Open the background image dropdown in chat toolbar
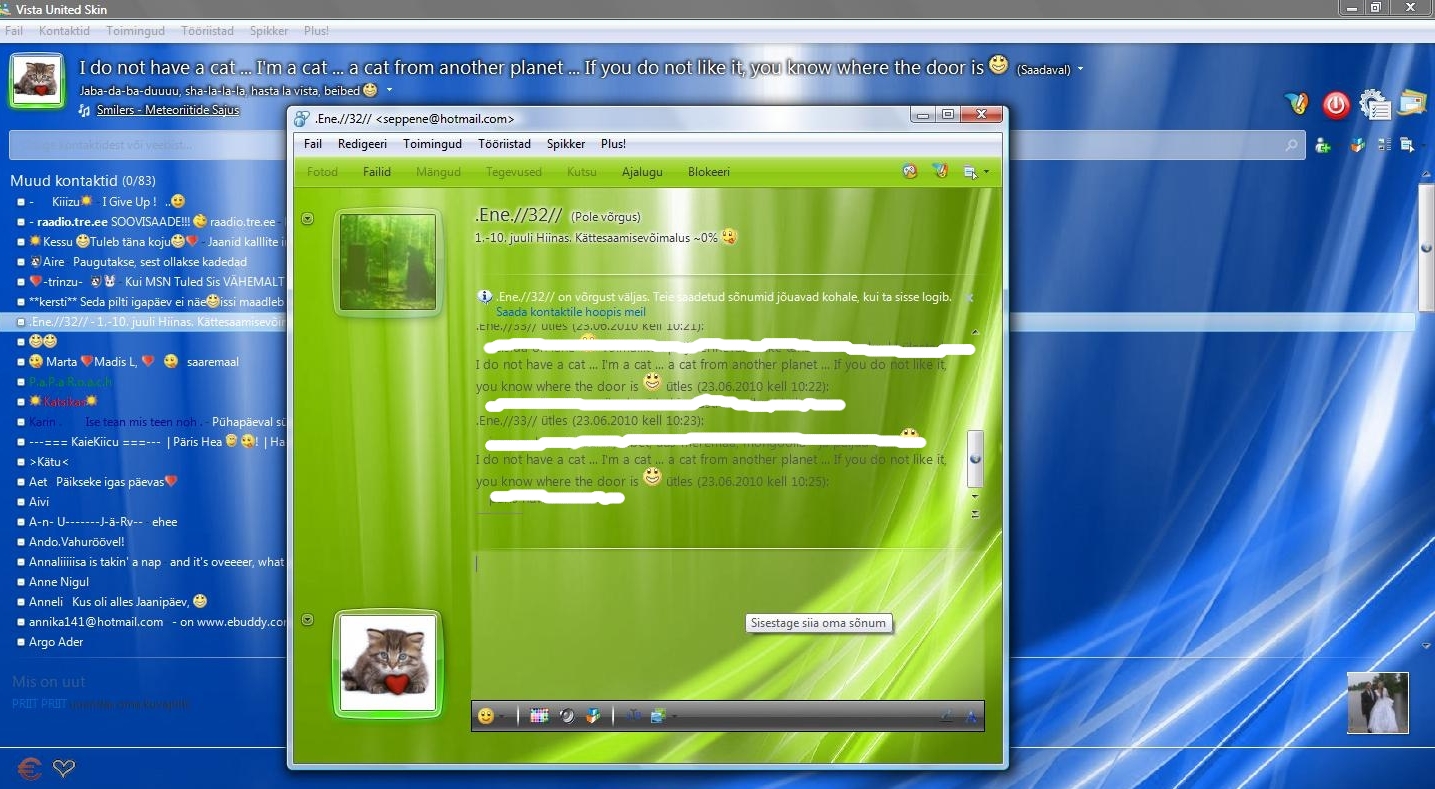 (674, 717)
